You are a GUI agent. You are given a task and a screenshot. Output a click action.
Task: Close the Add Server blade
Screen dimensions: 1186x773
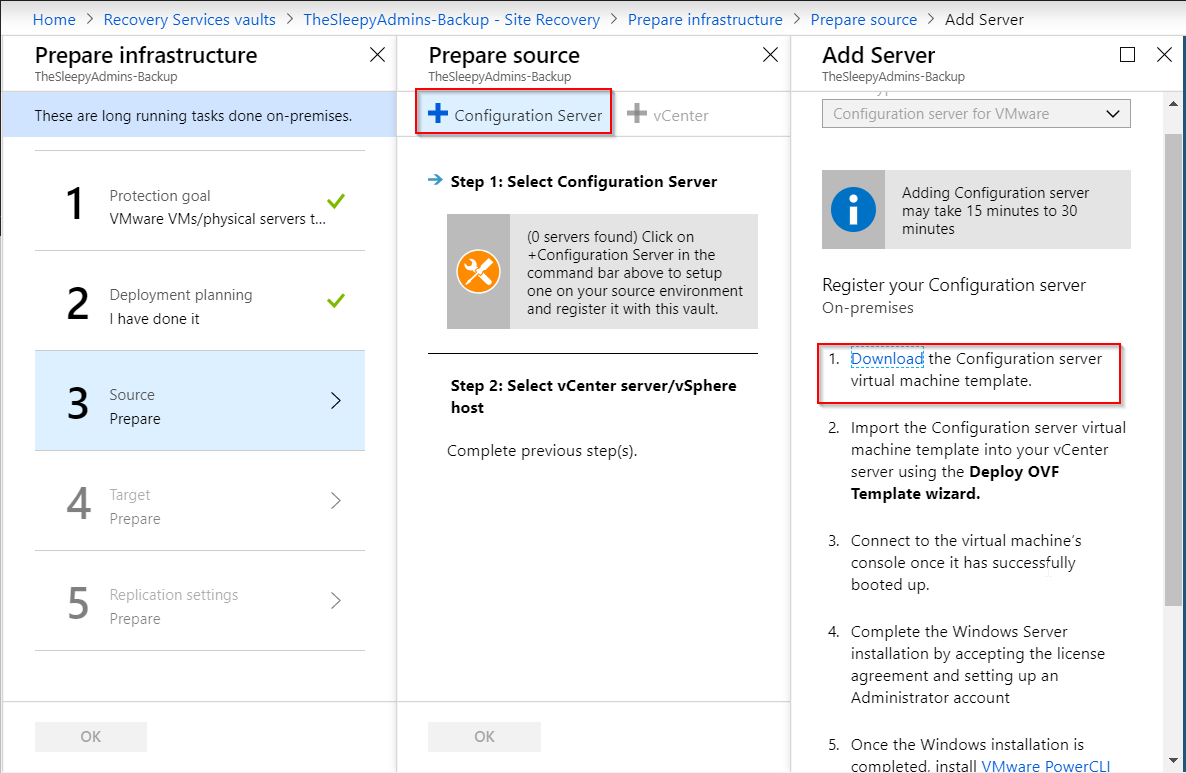click(1164, 55)
